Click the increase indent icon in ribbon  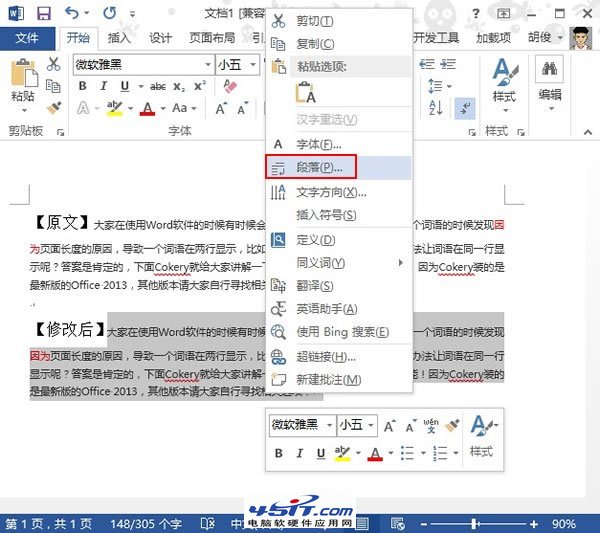click(448, 64)
